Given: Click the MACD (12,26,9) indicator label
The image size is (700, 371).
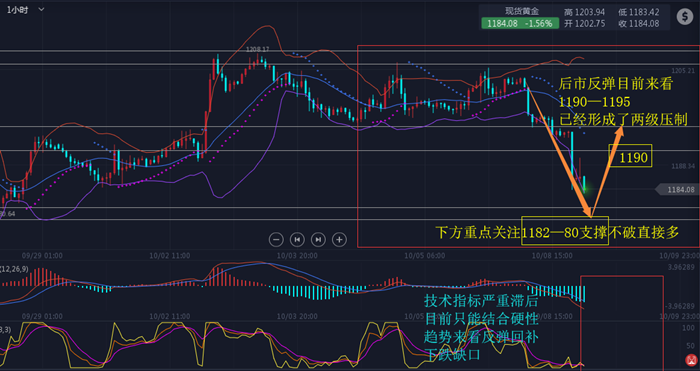Looking at the screenshot, I should click(x=14, y=269).
